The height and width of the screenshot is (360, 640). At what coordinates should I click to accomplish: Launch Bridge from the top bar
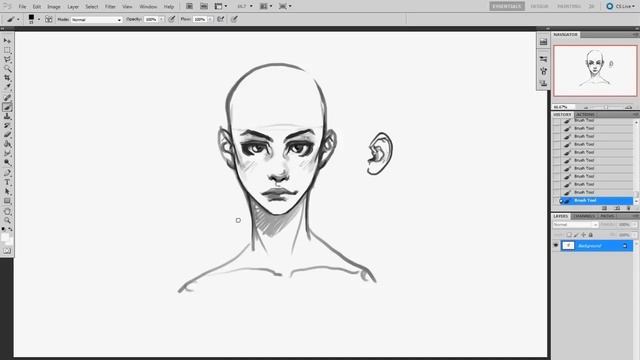pyautogui.click(x=189, y=6)
